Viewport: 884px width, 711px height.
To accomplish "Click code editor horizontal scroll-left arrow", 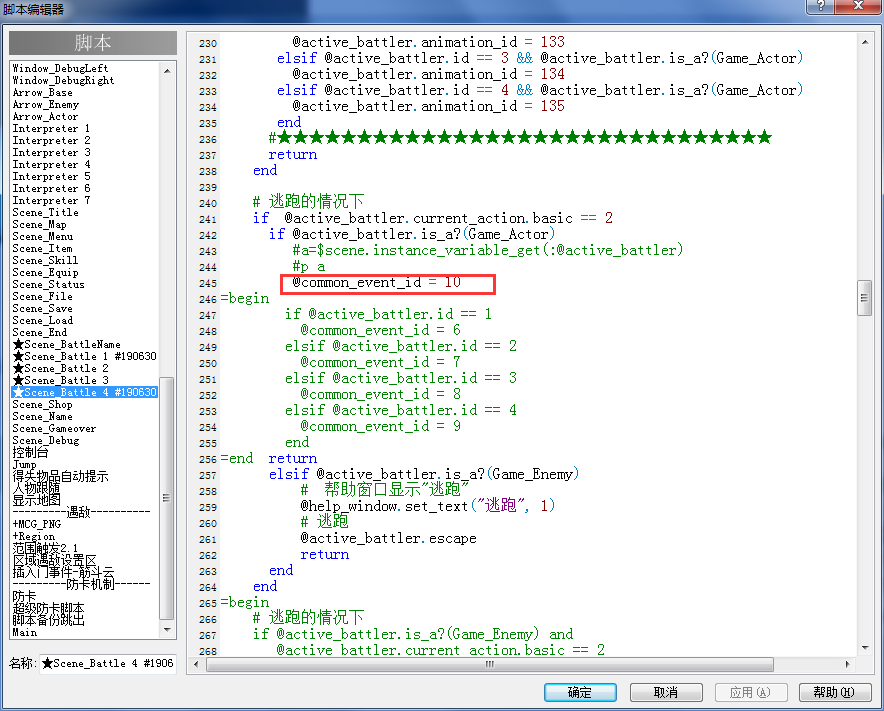I will pyautogui.click(x=196, y=664).
